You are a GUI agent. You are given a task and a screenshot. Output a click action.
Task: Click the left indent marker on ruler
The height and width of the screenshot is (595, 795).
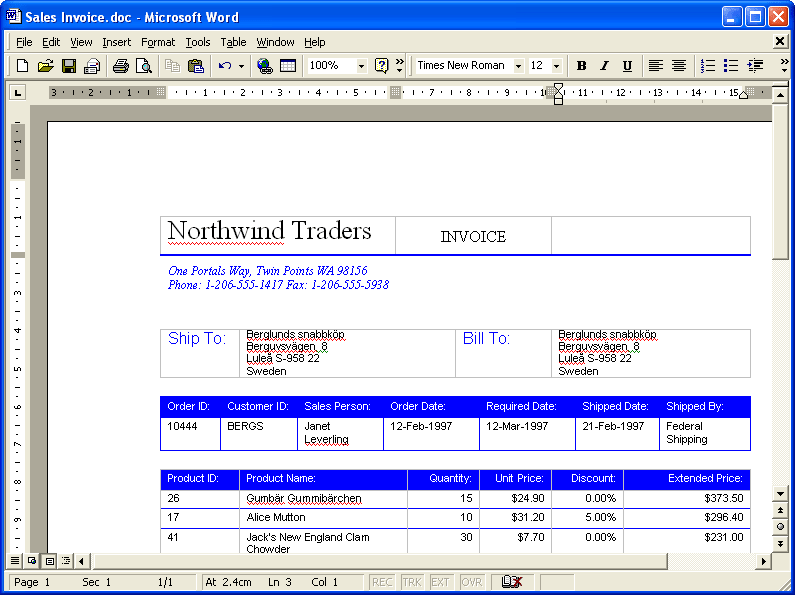(558, 101)
